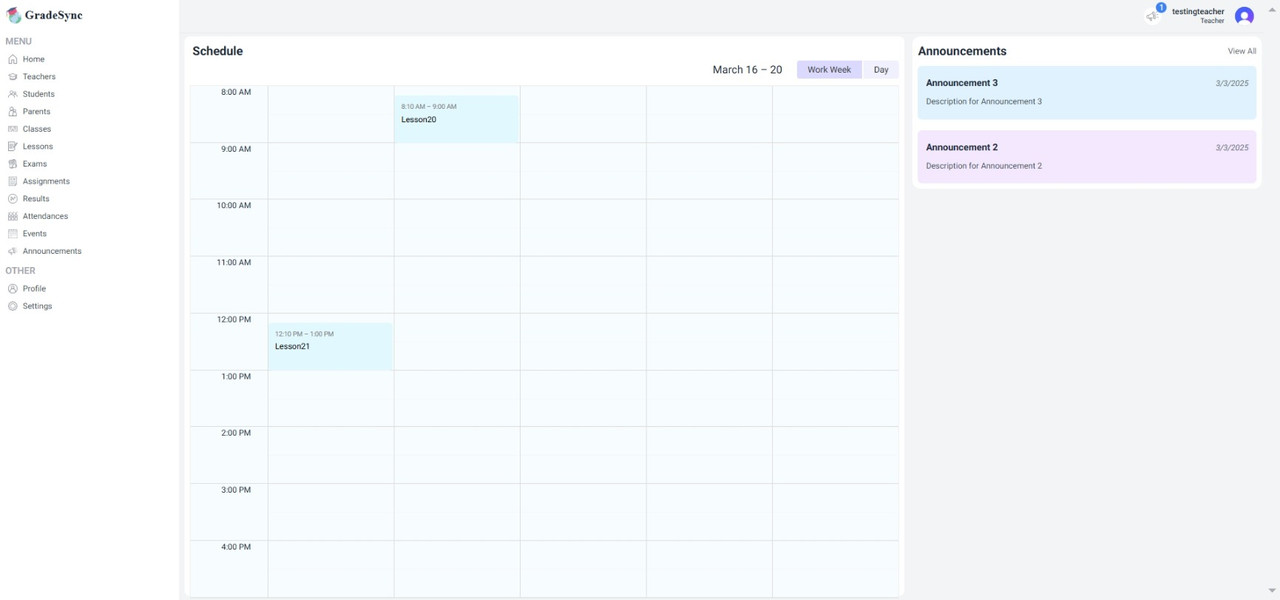Click the Lessons sidebar icon

[x=13, y=147]
